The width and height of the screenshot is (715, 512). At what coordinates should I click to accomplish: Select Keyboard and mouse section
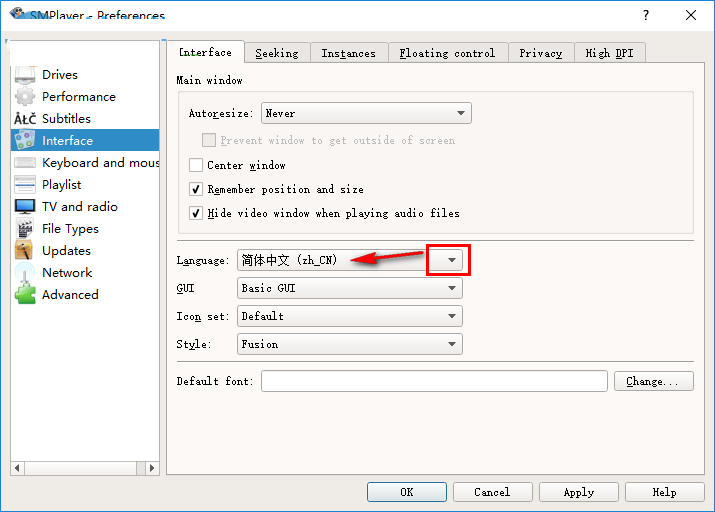tap(85, 162)
